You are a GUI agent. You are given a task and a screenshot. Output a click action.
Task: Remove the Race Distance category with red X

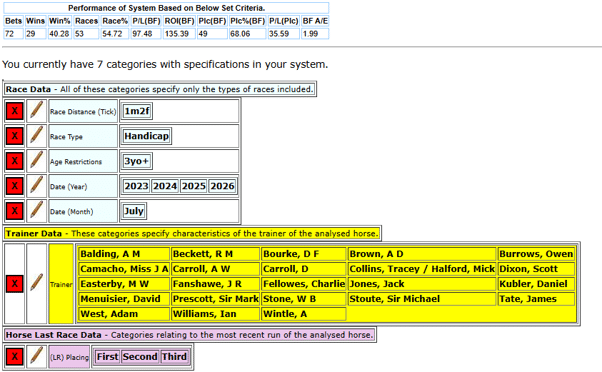[x=15, y=111]
